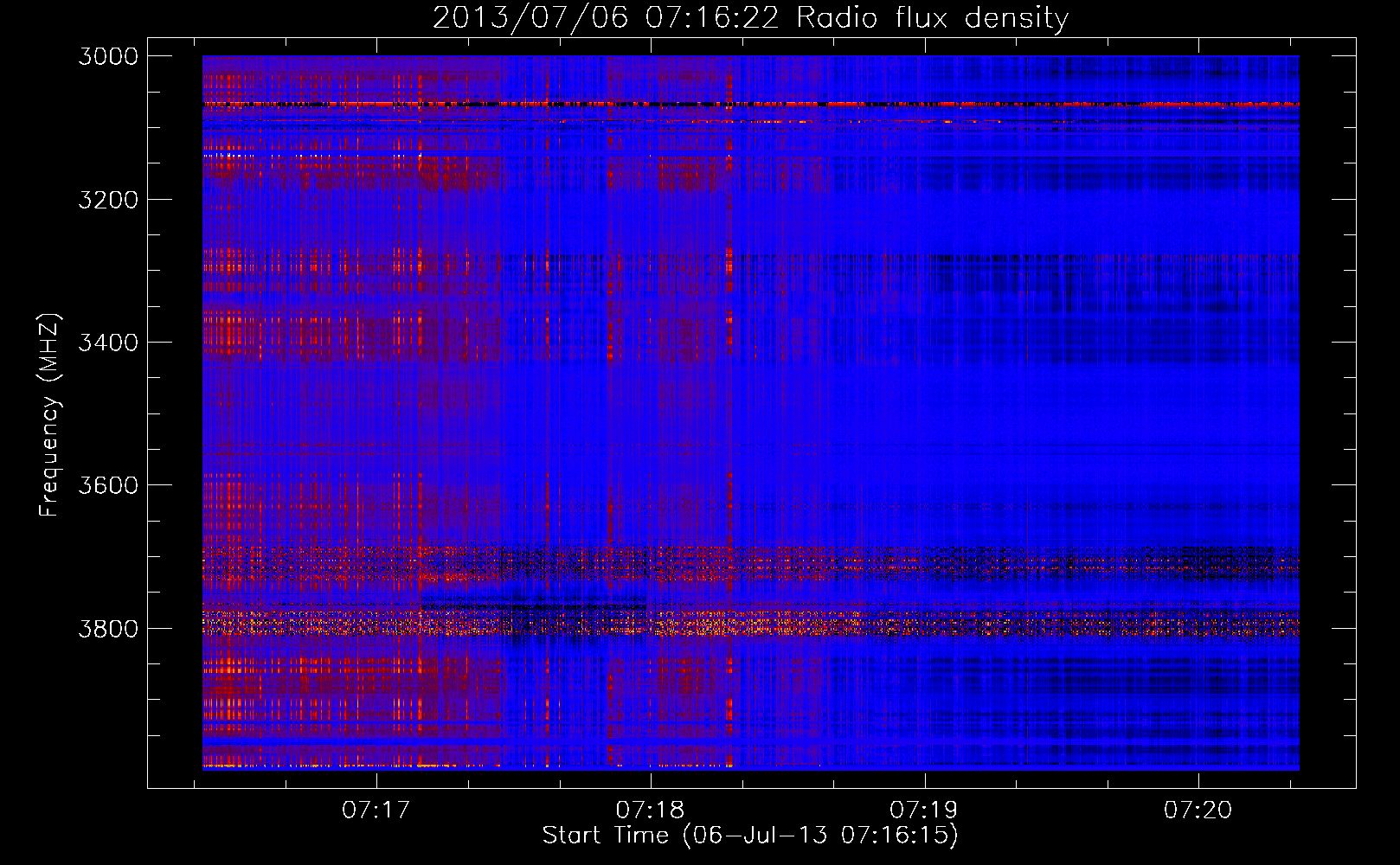Click the 07:17 time tick label
The width and height of the screenshot is (1400, 865).
376,811
